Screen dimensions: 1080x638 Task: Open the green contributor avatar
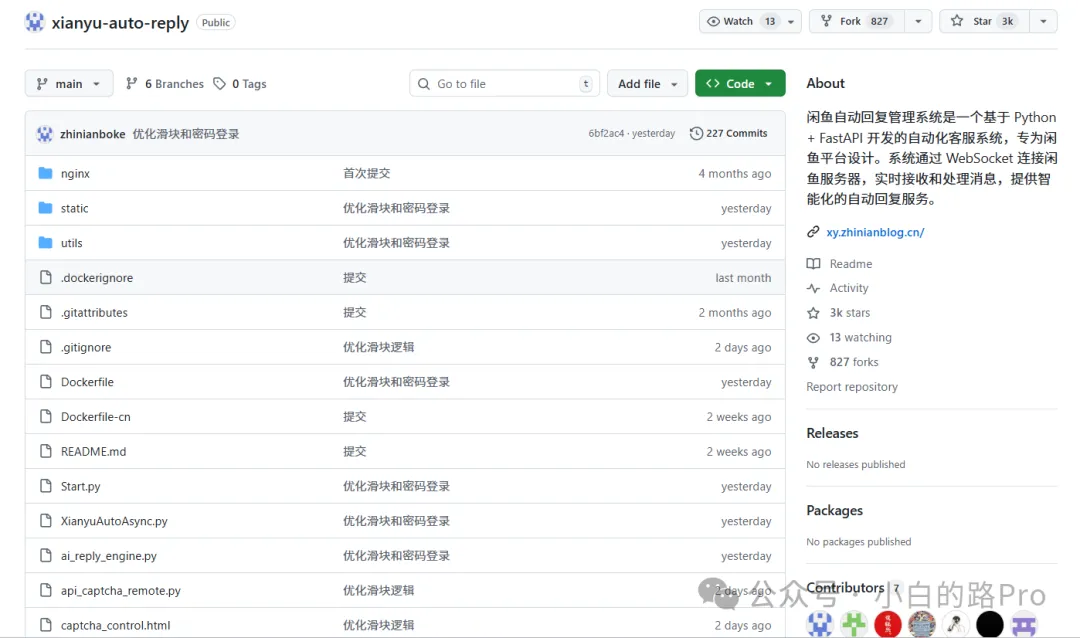click(854, 624)
